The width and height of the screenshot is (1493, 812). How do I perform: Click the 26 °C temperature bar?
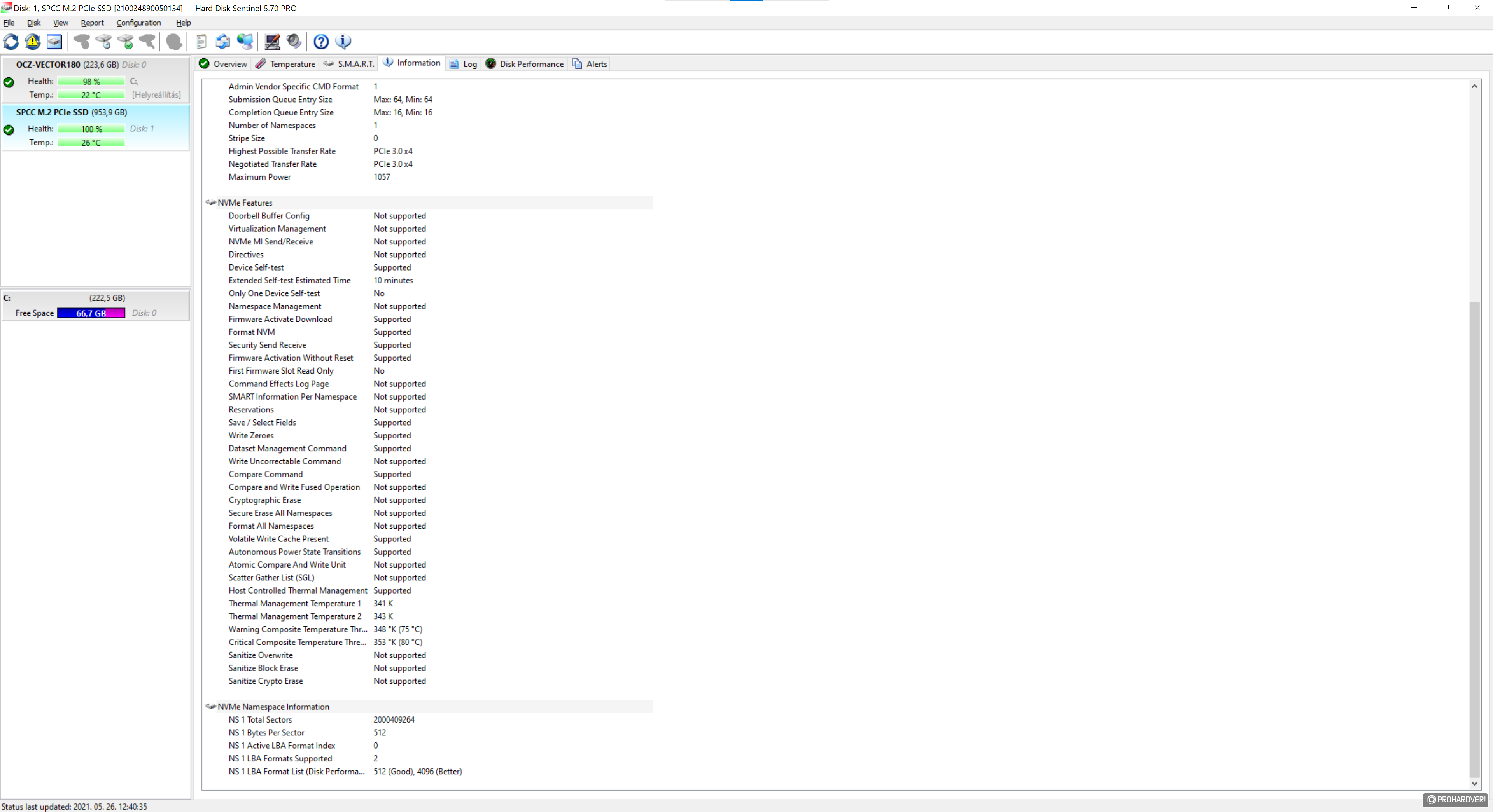[x=91, y=143]
